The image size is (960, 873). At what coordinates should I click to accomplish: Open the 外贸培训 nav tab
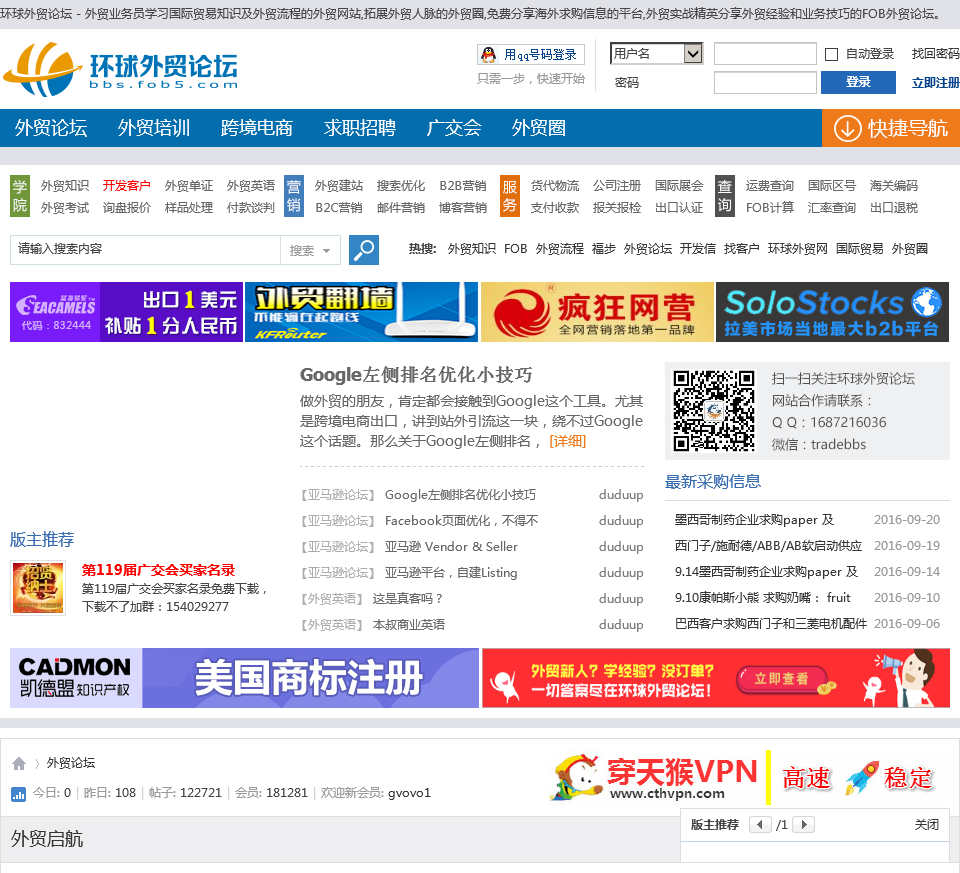click(x=154, y=128)
